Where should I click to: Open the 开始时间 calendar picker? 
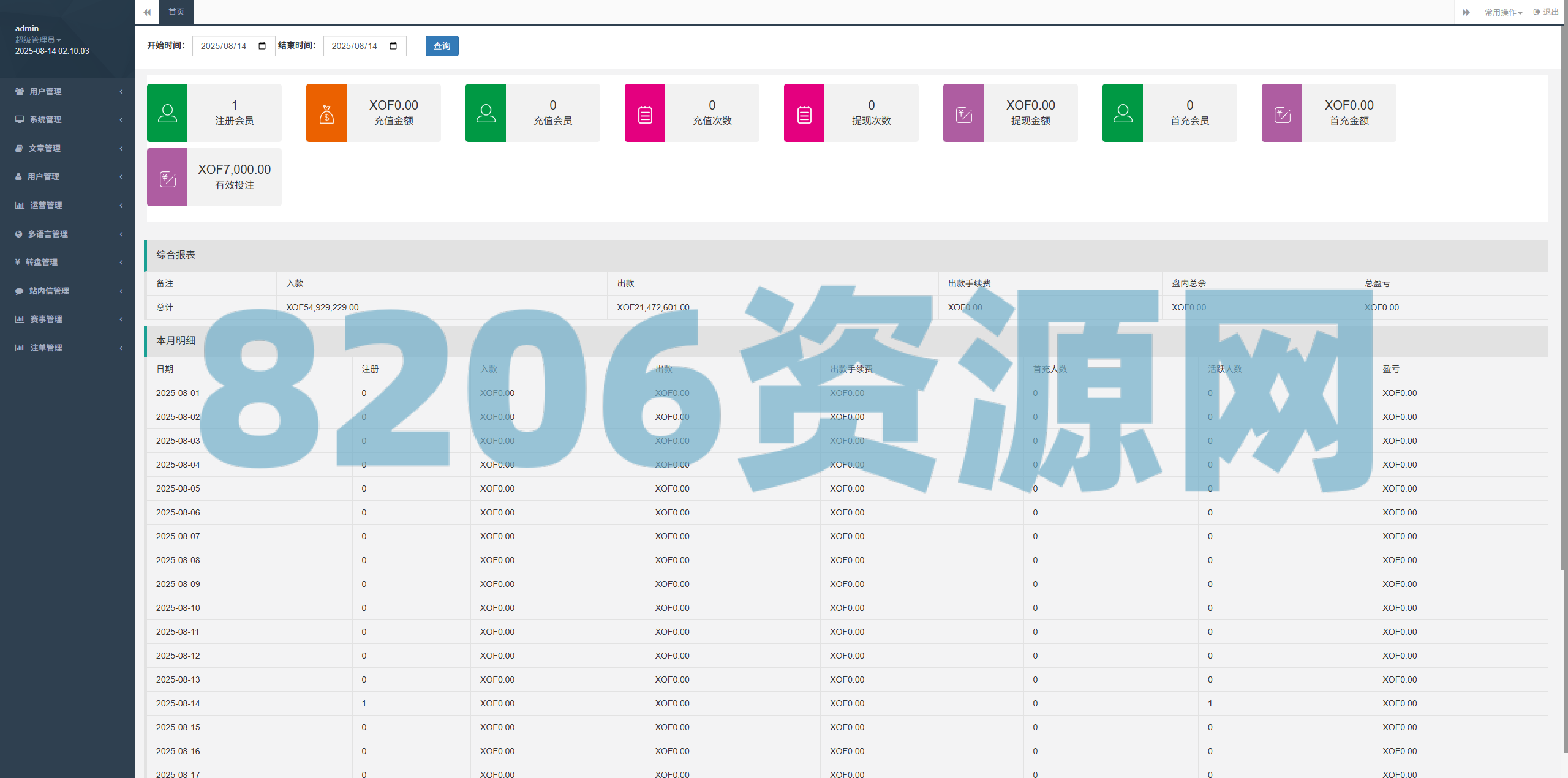coord(262,45)
